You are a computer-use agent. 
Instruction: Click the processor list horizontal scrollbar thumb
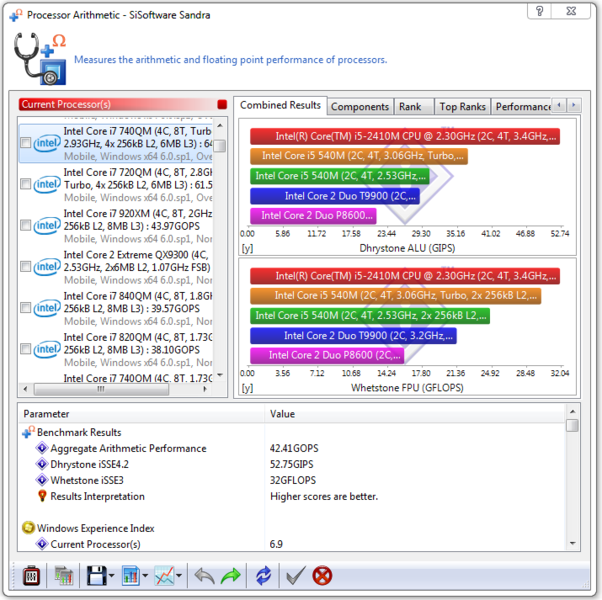(x=101, y=389)
